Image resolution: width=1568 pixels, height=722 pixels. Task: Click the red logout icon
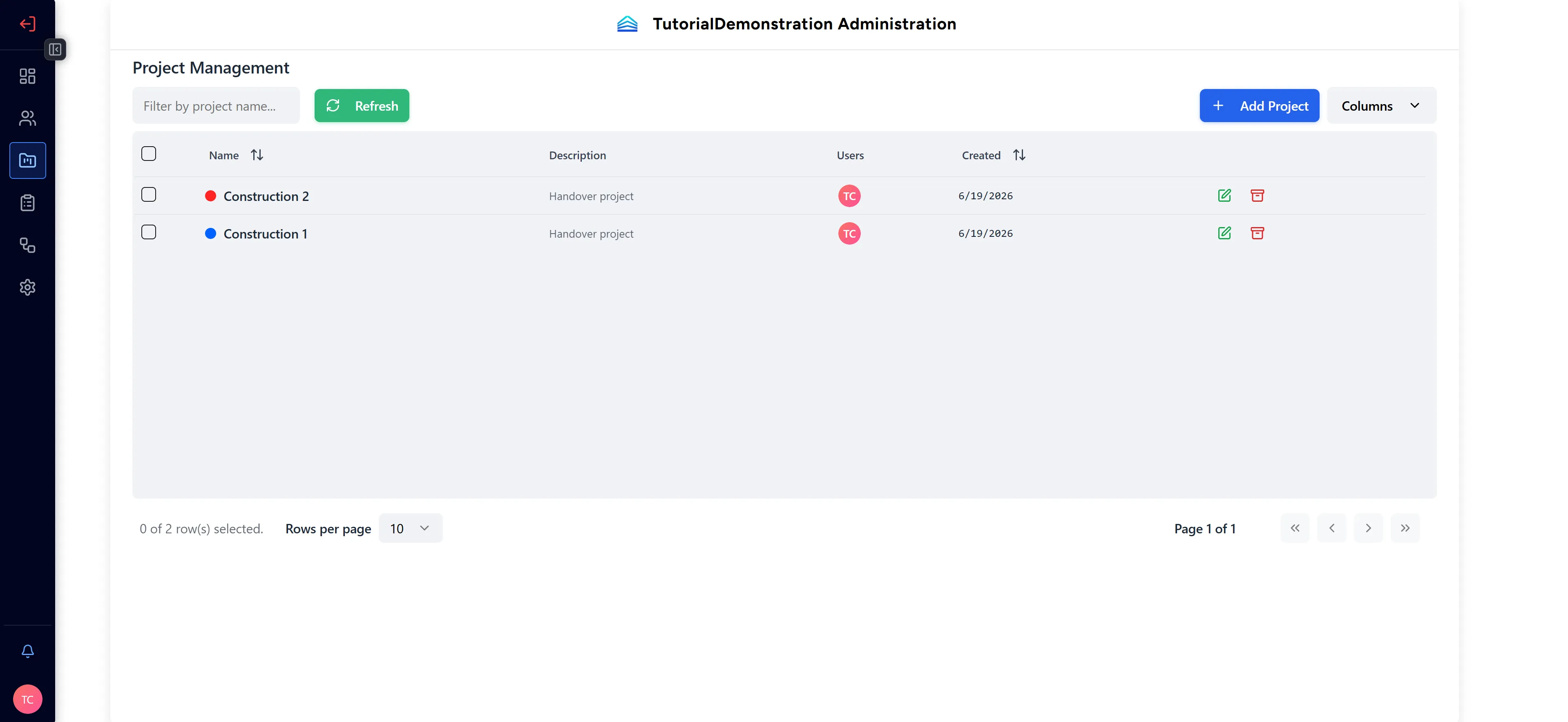[27, 24]
